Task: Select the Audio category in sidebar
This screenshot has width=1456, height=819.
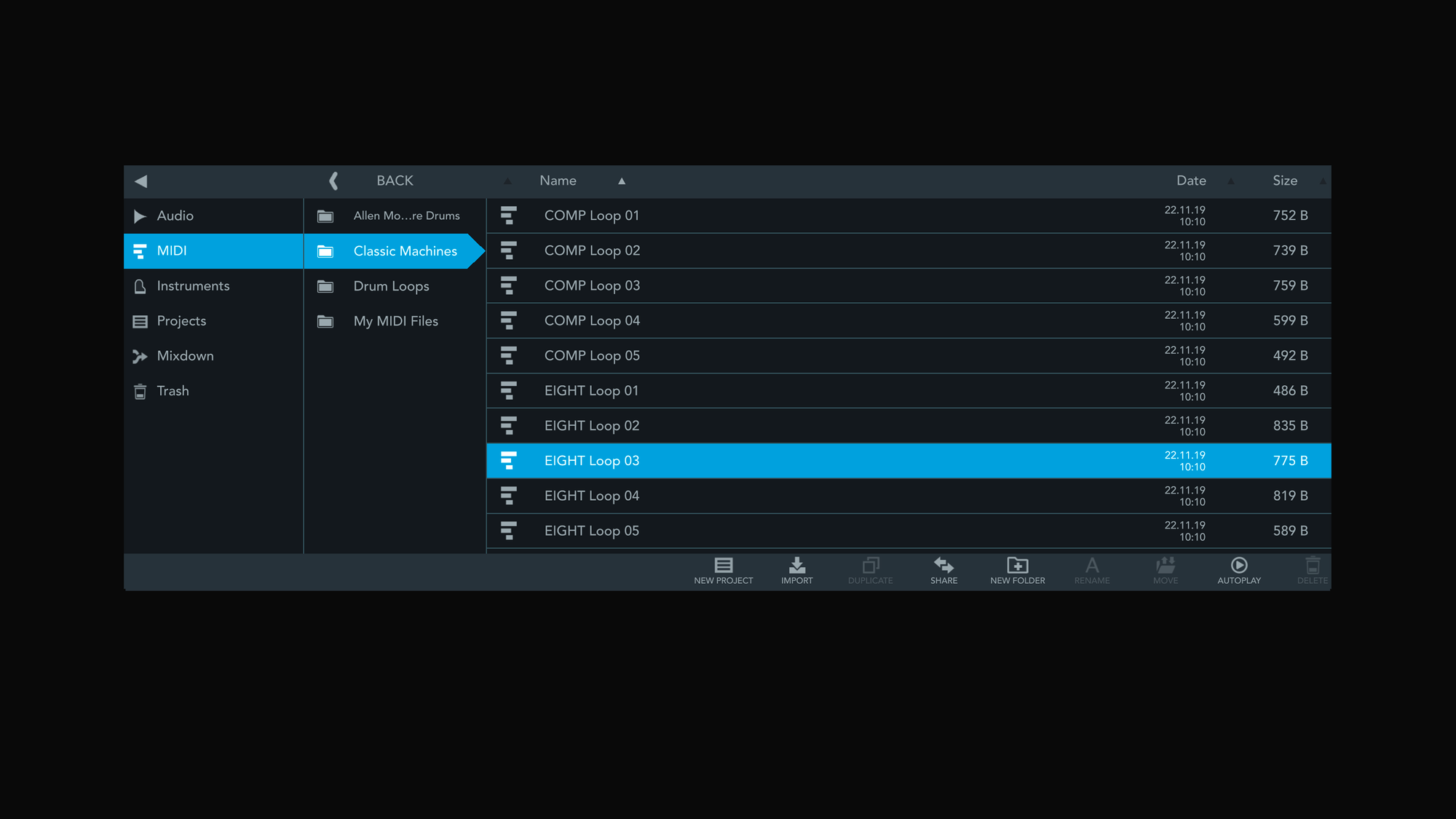Action: [175, 216]
